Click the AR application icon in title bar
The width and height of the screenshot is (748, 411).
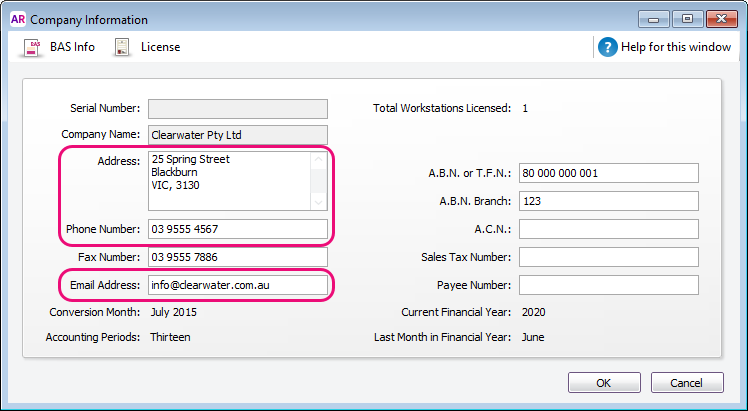[x=18, y=20]
